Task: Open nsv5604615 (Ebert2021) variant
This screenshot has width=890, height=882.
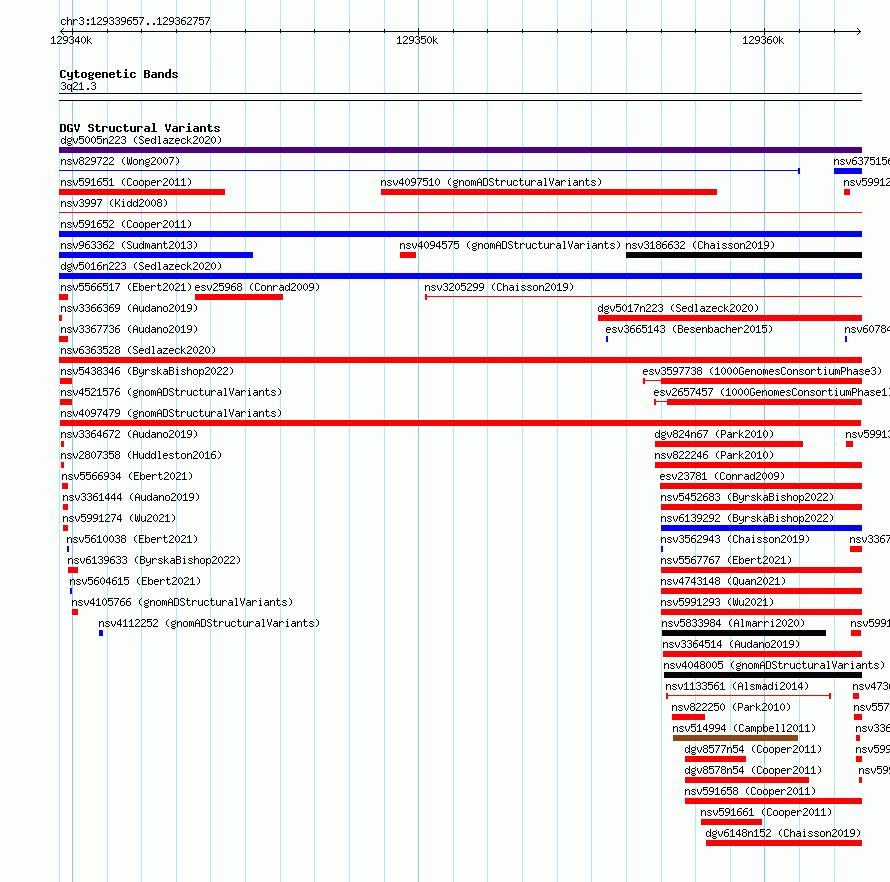Action: pyautogui.click(x=135, y=581)
